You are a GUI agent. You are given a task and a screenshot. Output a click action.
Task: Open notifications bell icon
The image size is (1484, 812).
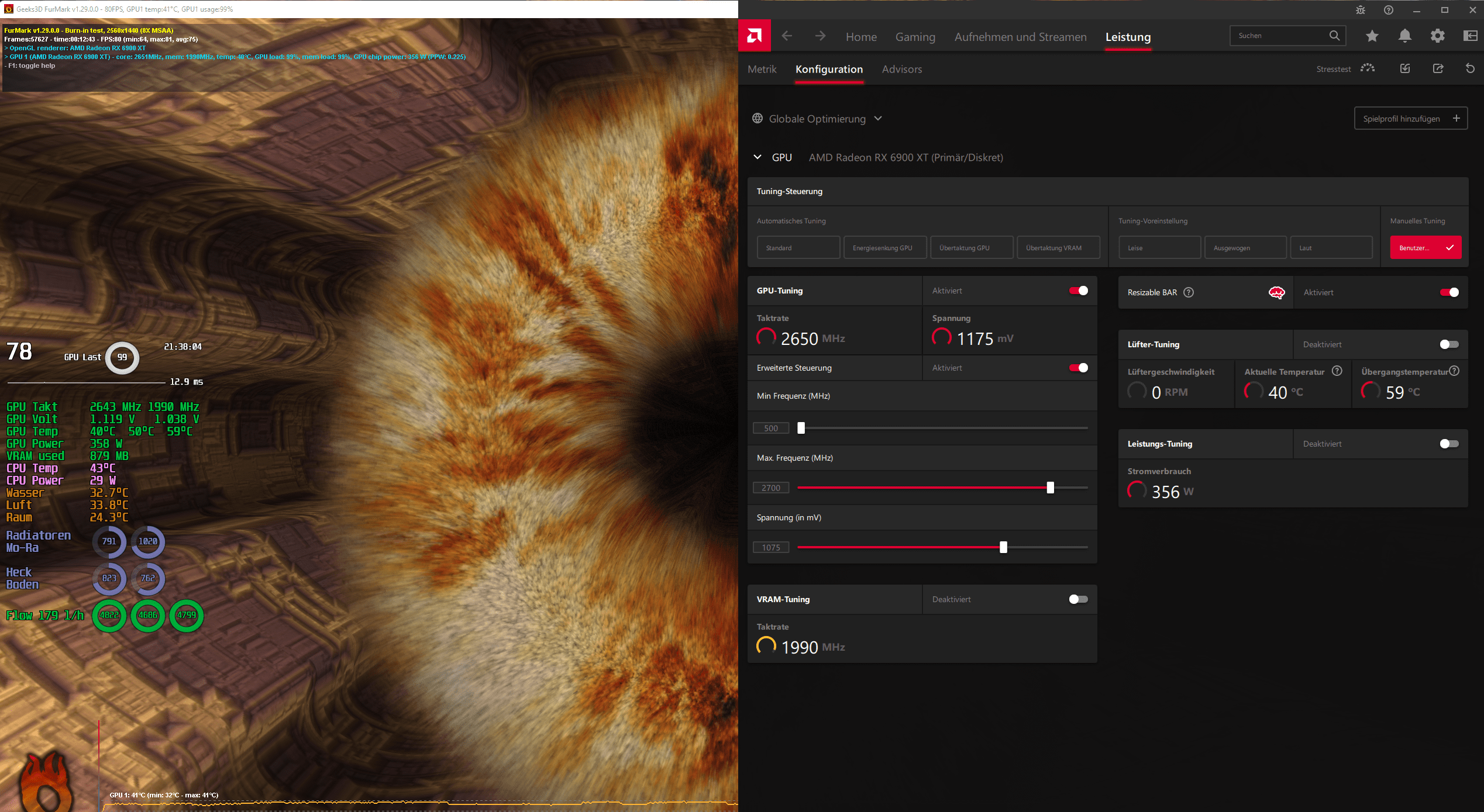click(1404, 36)
